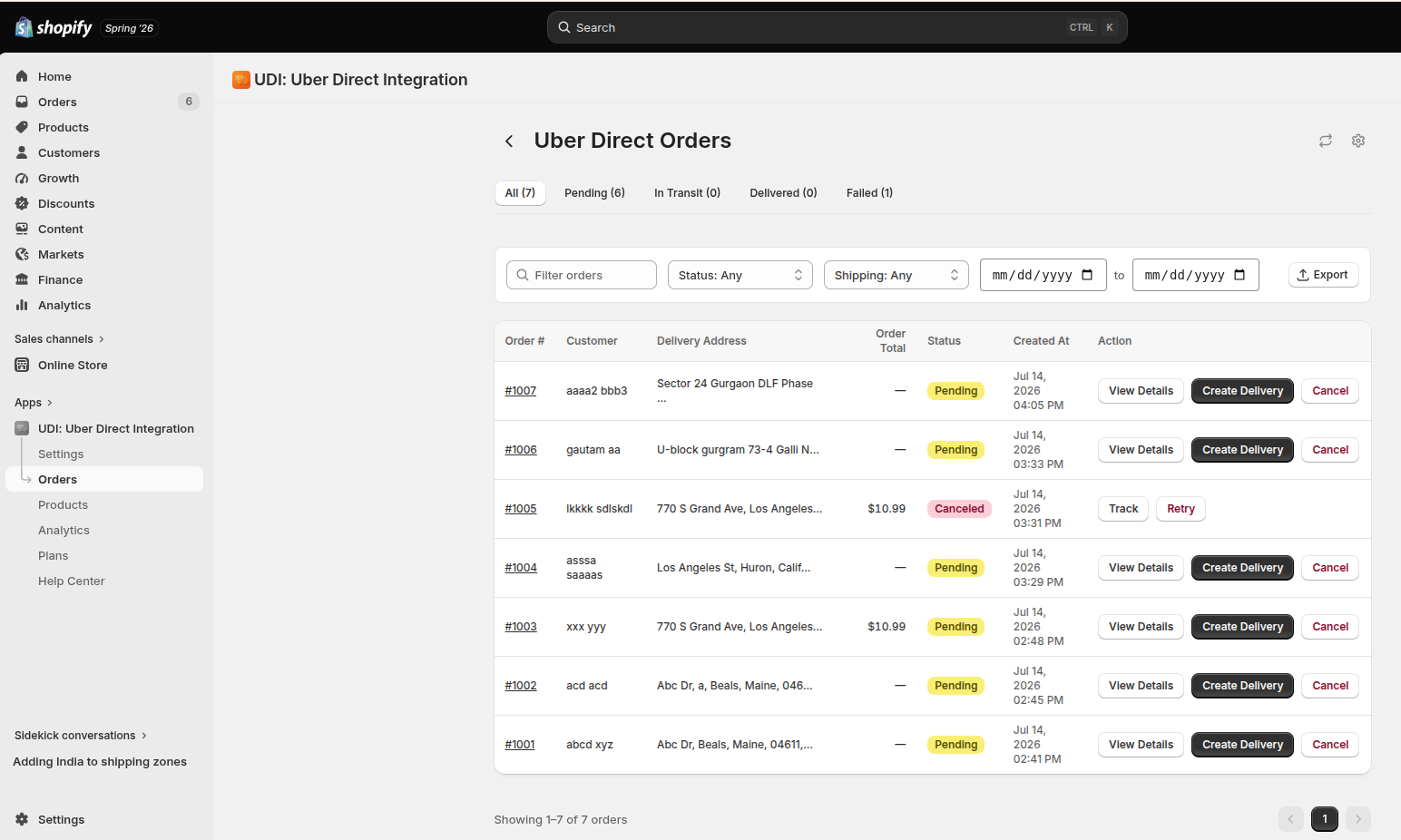
Task: Go to previous page of orders
Action: tap(1290, 819)
